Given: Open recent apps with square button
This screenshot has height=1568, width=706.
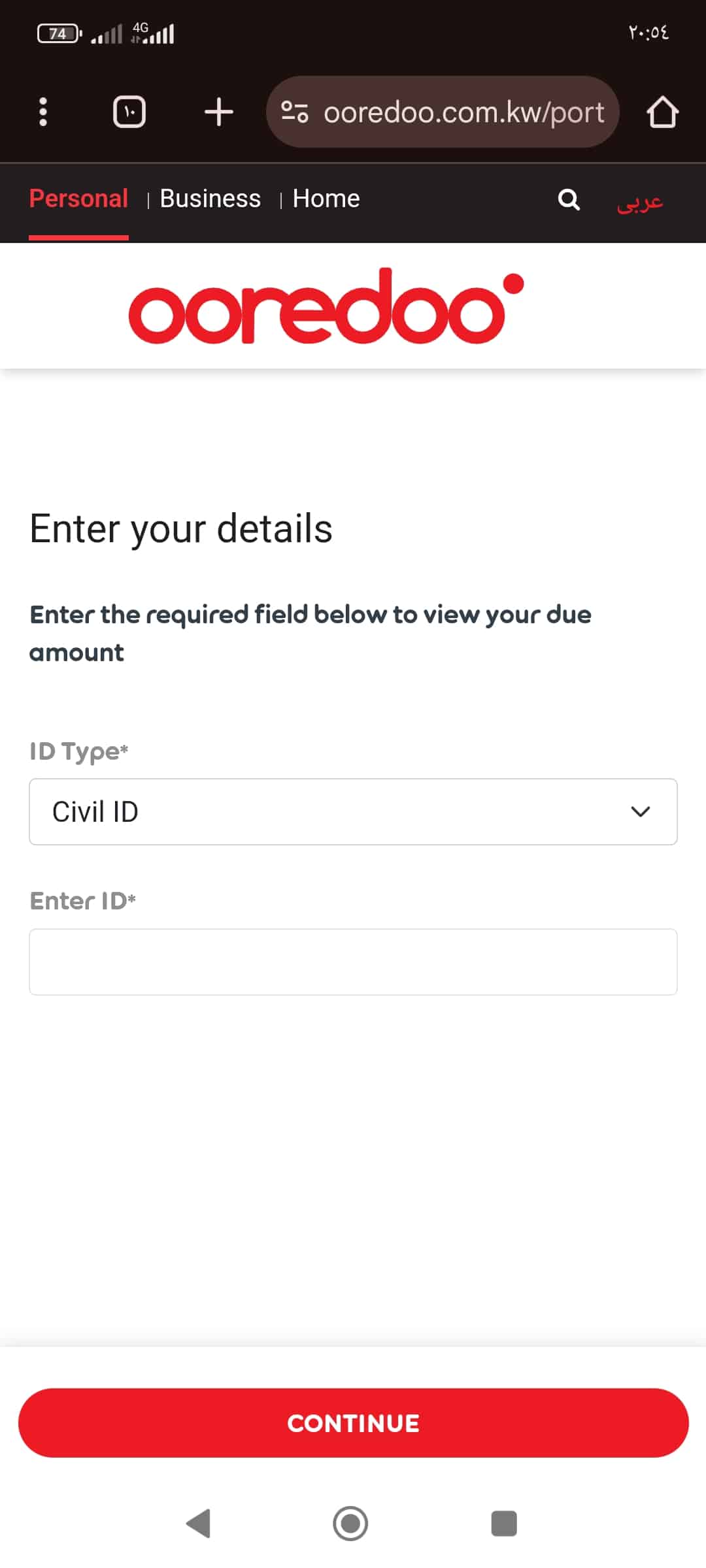Looking at the screenshot, I should coord(504,1524).
